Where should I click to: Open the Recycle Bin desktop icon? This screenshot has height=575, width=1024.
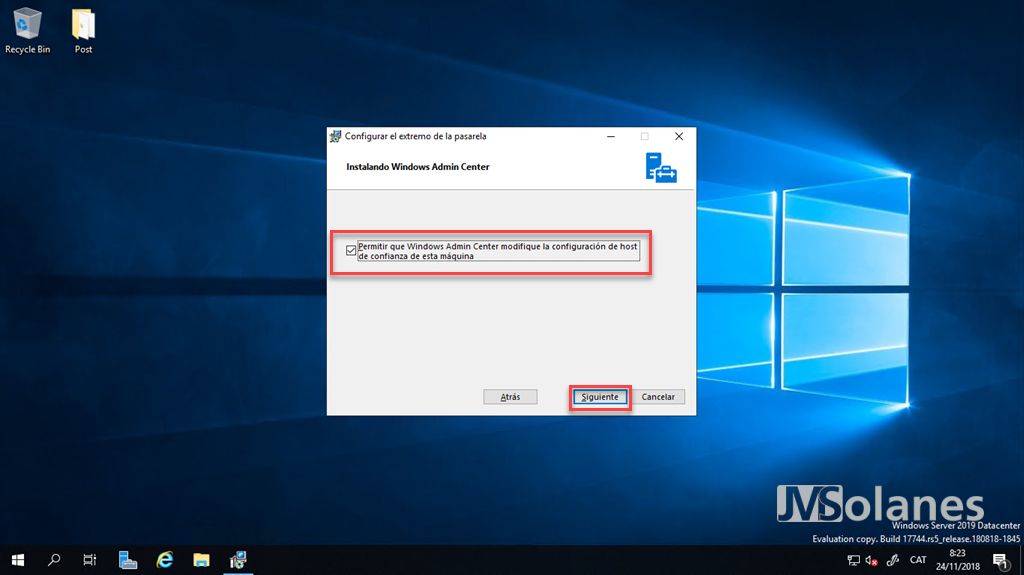pyautogui.click(x=27, y=31)
